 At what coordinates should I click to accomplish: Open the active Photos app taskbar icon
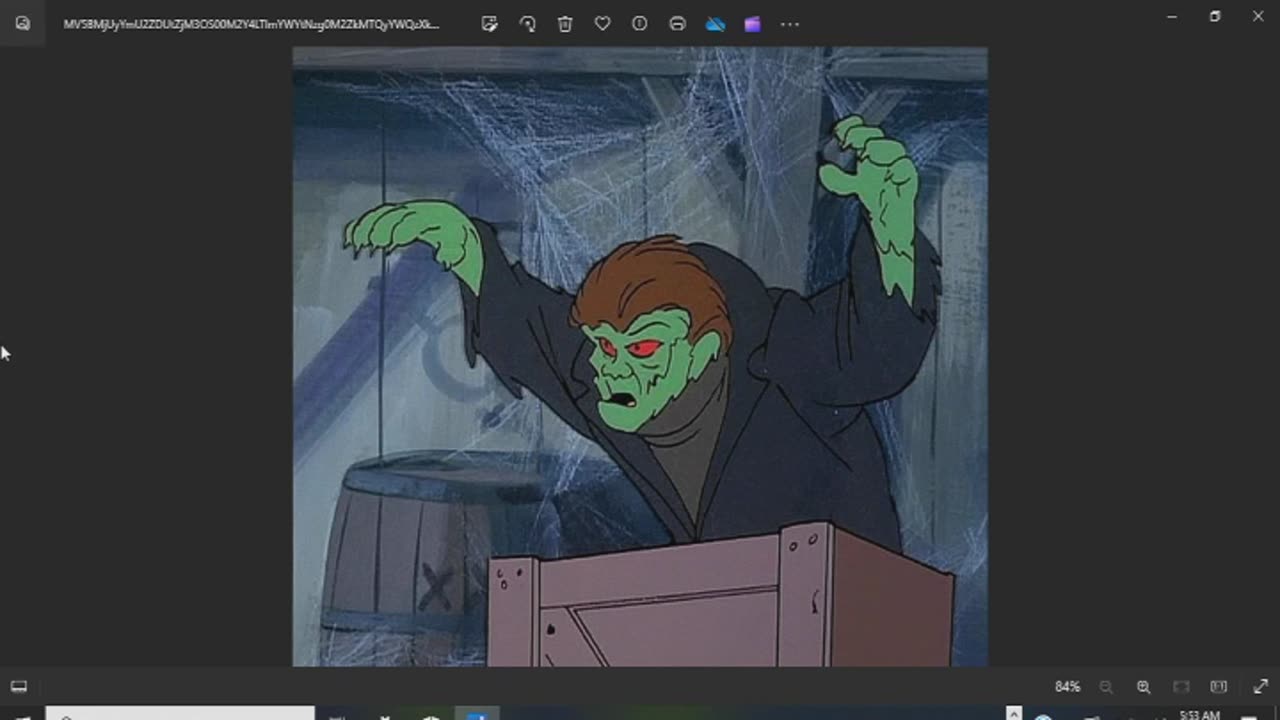(477, 714)
